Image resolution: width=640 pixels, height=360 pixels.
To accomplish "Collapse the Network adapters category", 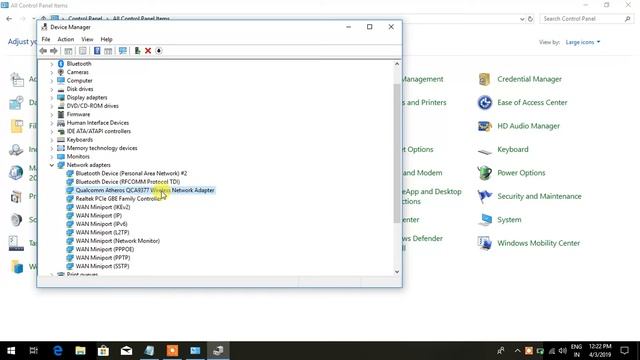I will coord(52,165).
